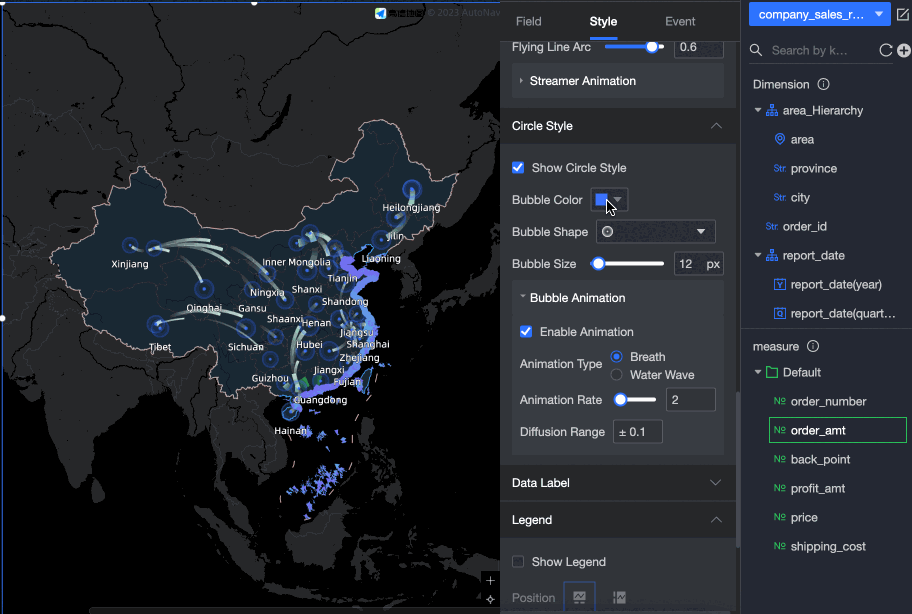Select the back_point measure
912x614 pixels.
[x=820, y=459]
